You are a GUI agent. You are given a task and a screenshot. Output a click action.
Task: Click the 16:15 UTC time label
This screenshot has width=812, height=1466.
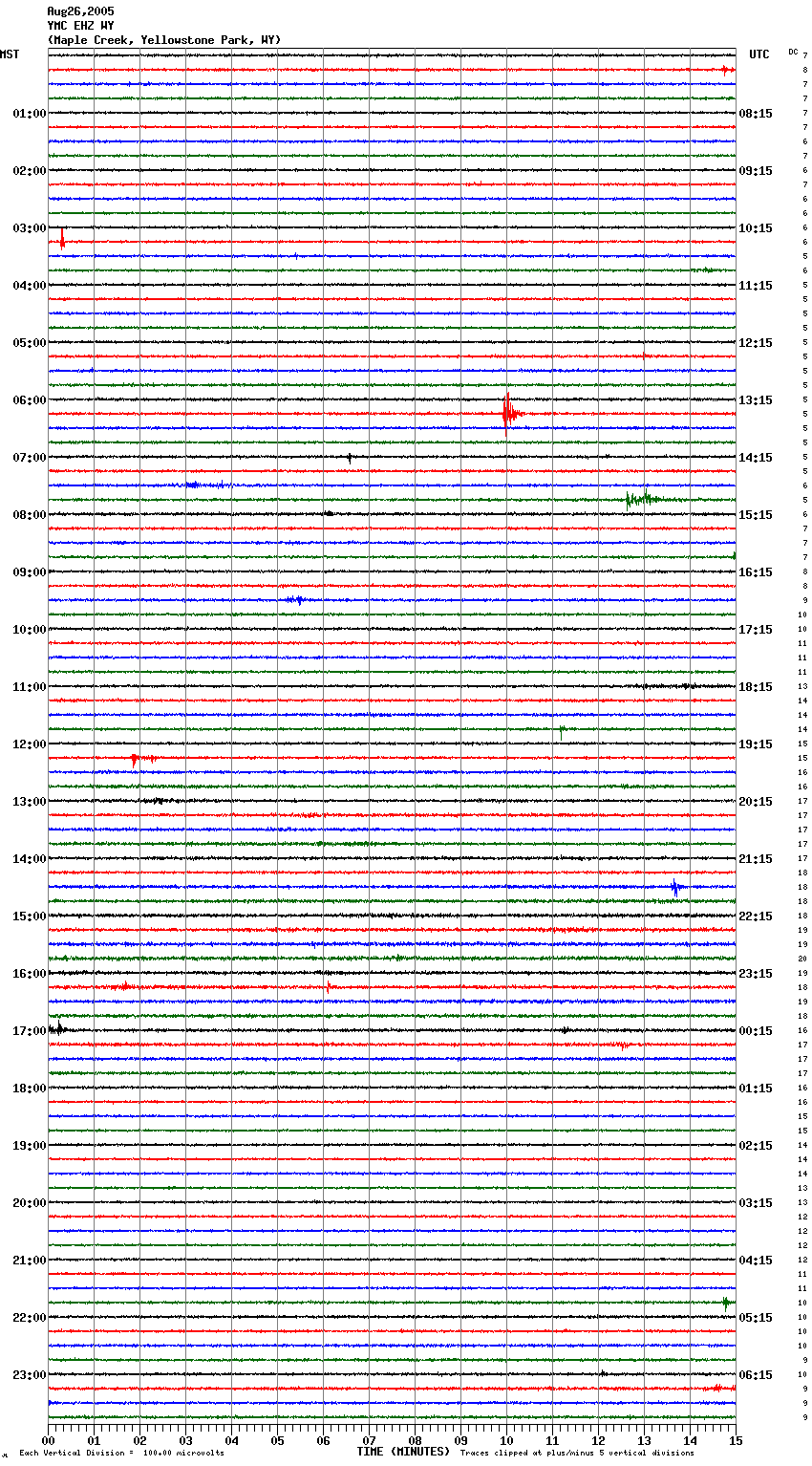(756, 572)
